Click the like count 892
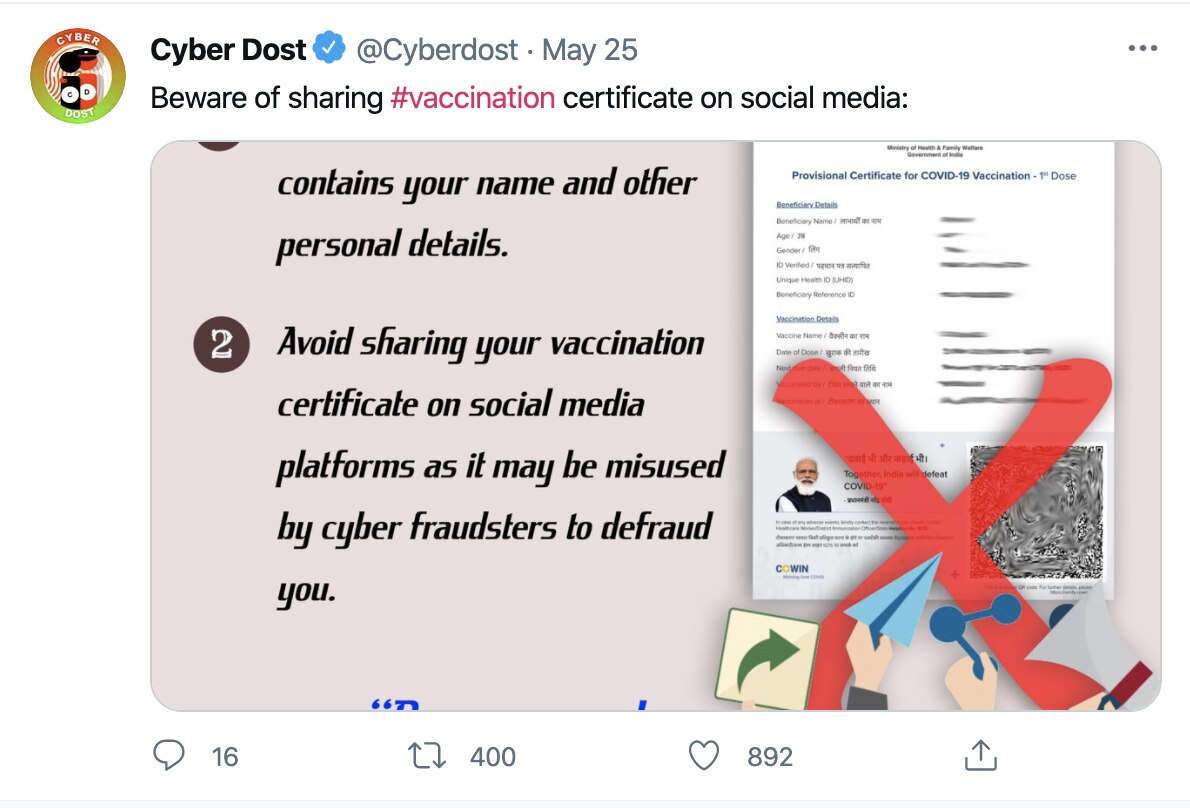Viewport: 1190px width, 808px height. tap(770, 757)
